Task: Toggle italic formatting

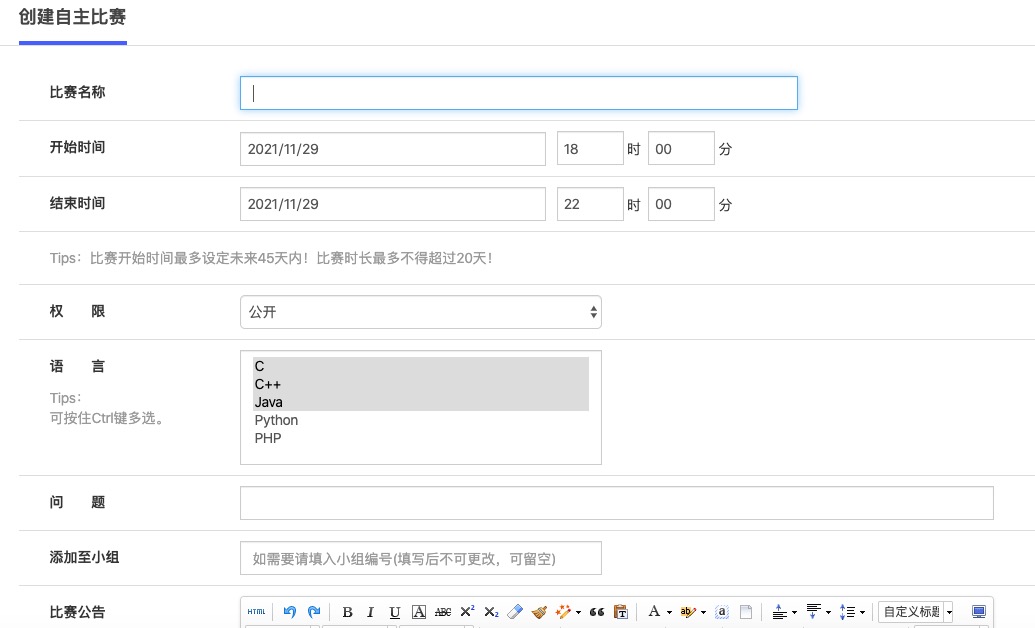Action: (x=370, y=612)
